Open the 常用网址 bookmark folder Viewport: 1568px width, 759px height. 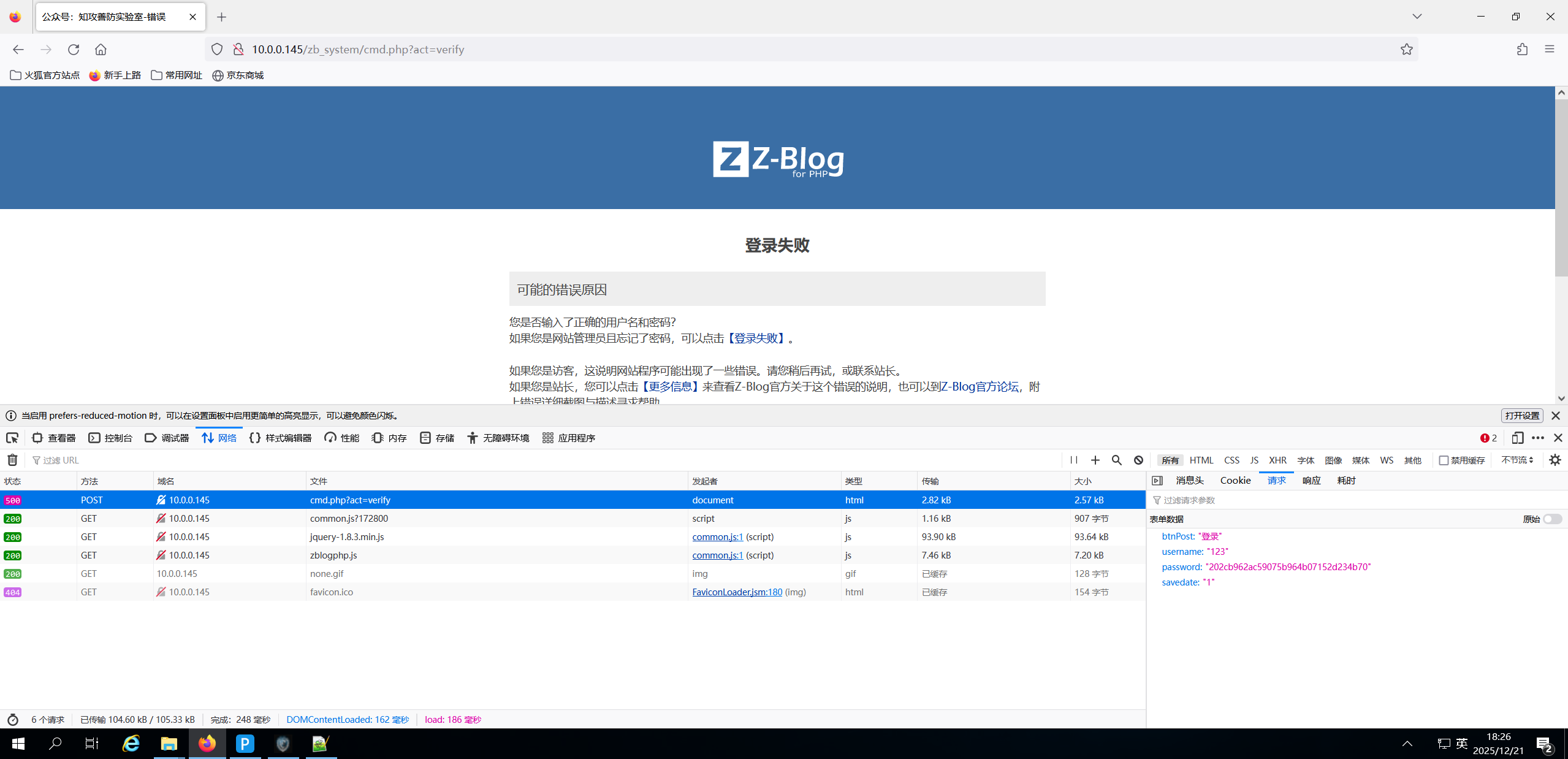(177, 75)
